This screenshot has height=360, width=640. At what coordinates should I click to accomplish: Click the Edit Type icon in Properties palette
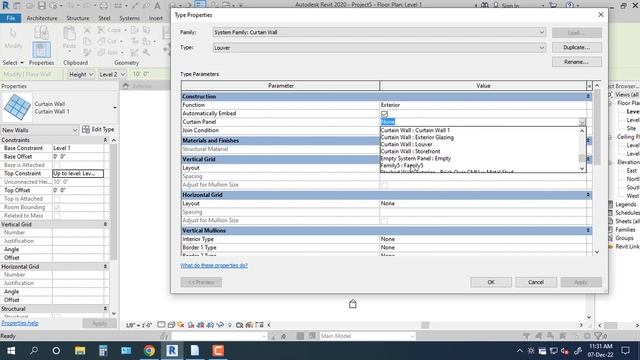[86, 129]
